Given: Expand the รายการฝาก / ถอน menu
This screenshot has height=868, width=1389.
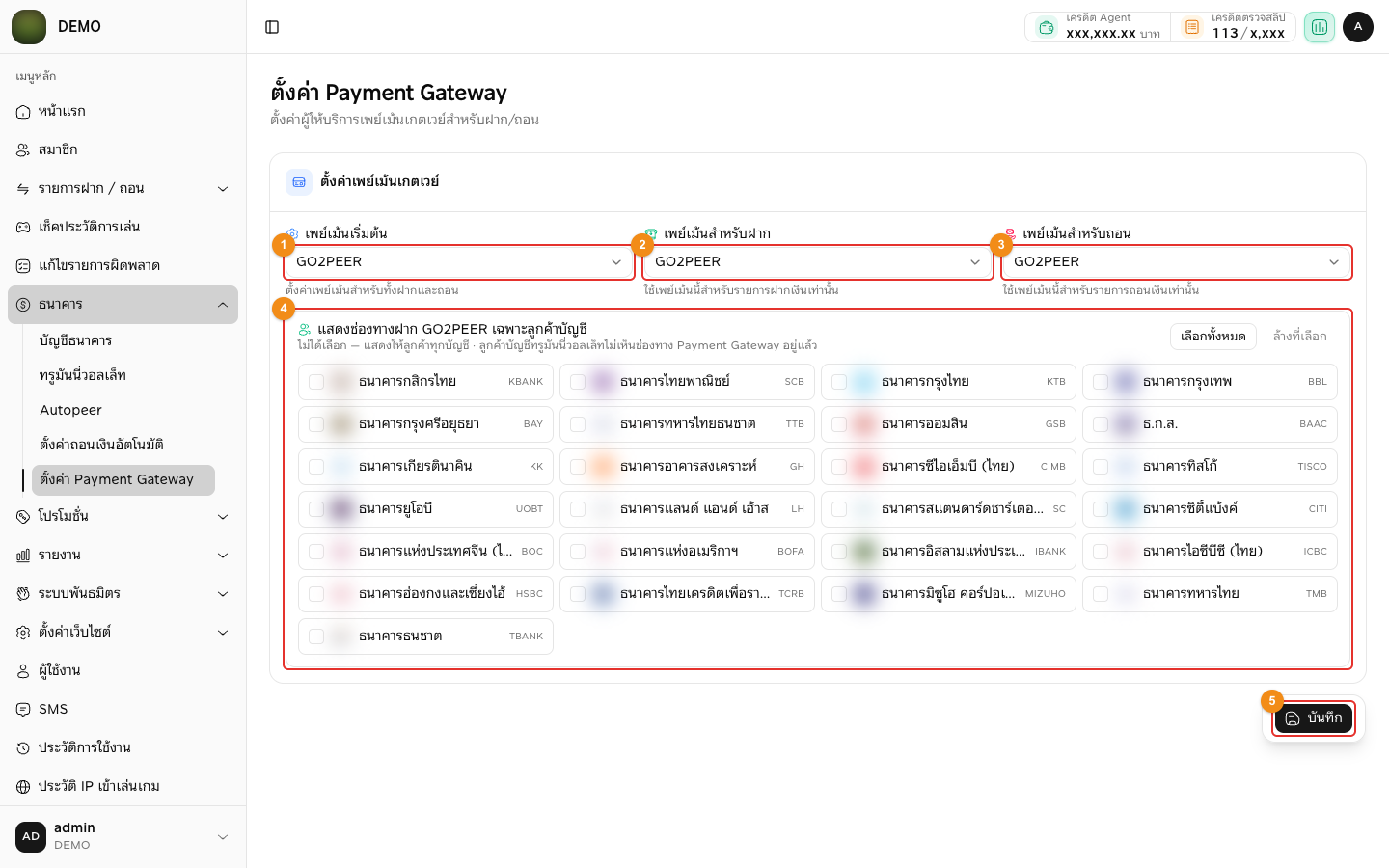Looking at the screenshot, I should [x=123, y=189].
